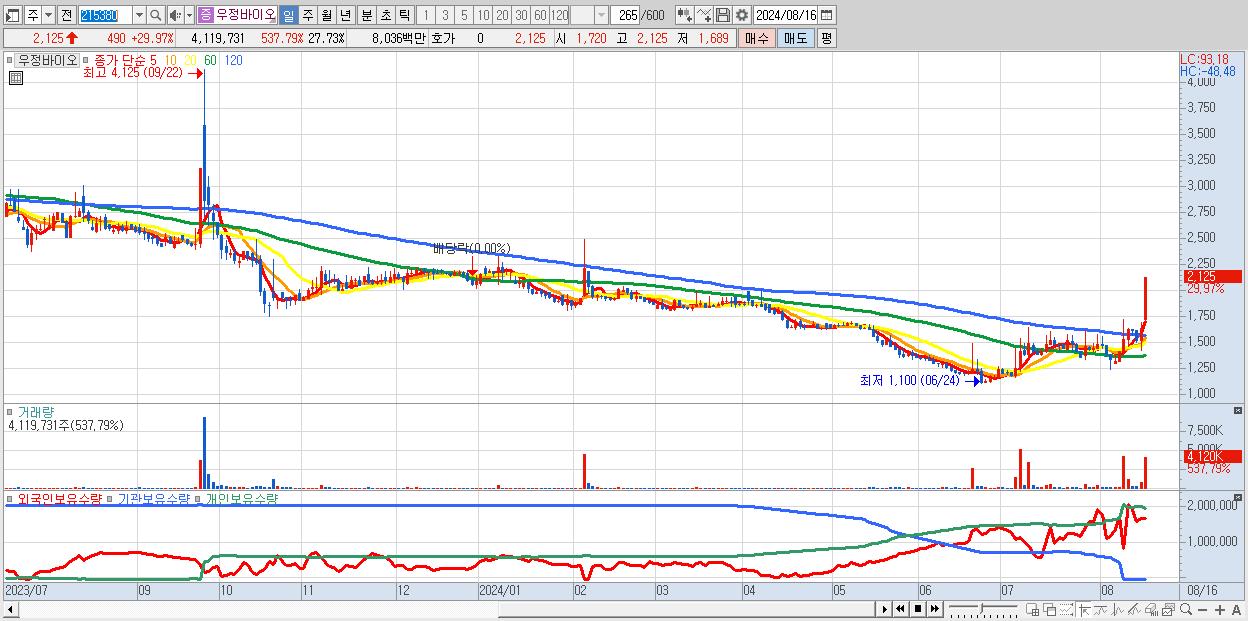Toggle the 외국인보유수량 series marker
The height and width of the screenshot is (621, 1248).
pos(10,498)
